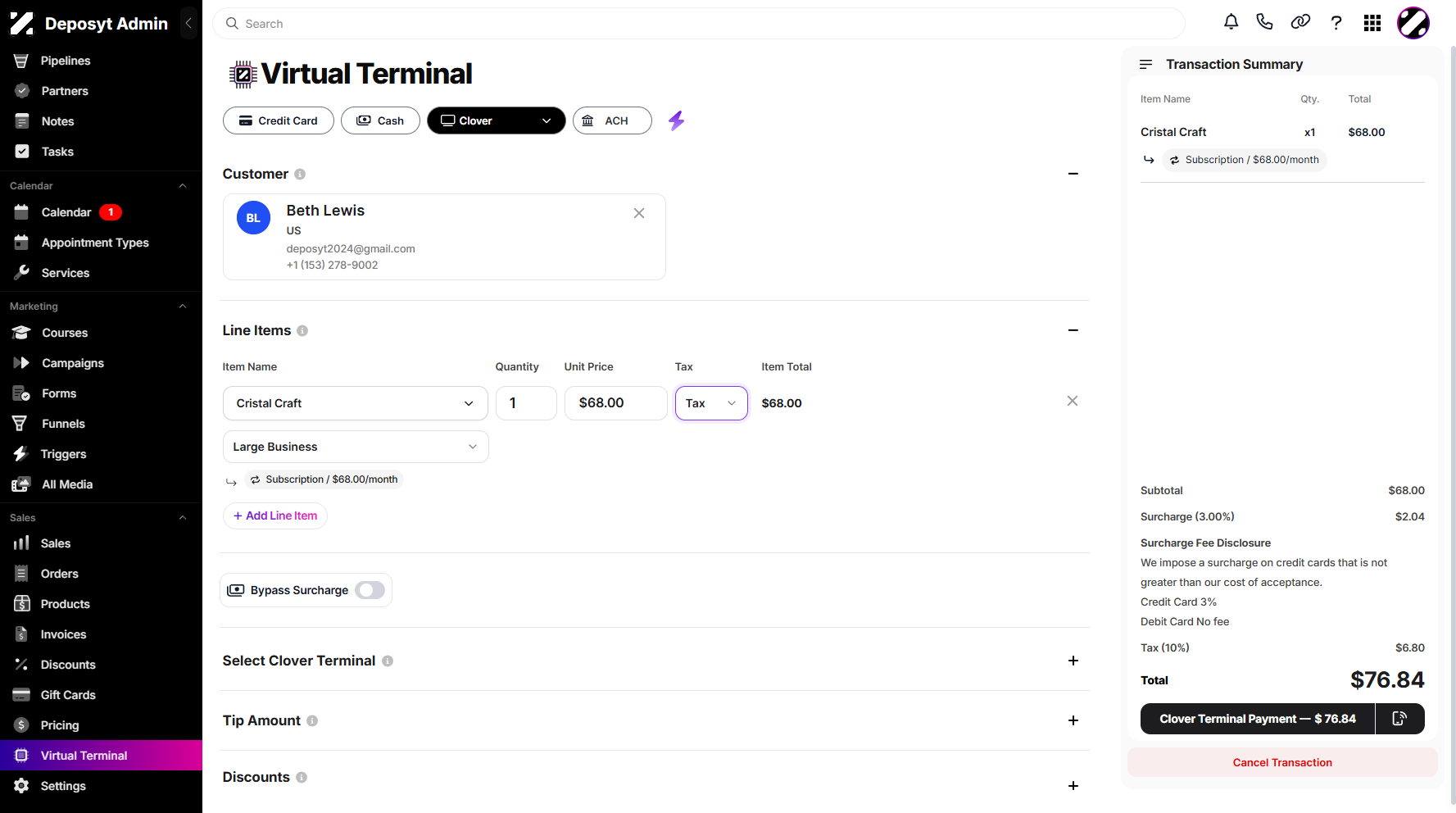Open the Clover payment method dropdown
1456x813 pixels.
(497, 120)
